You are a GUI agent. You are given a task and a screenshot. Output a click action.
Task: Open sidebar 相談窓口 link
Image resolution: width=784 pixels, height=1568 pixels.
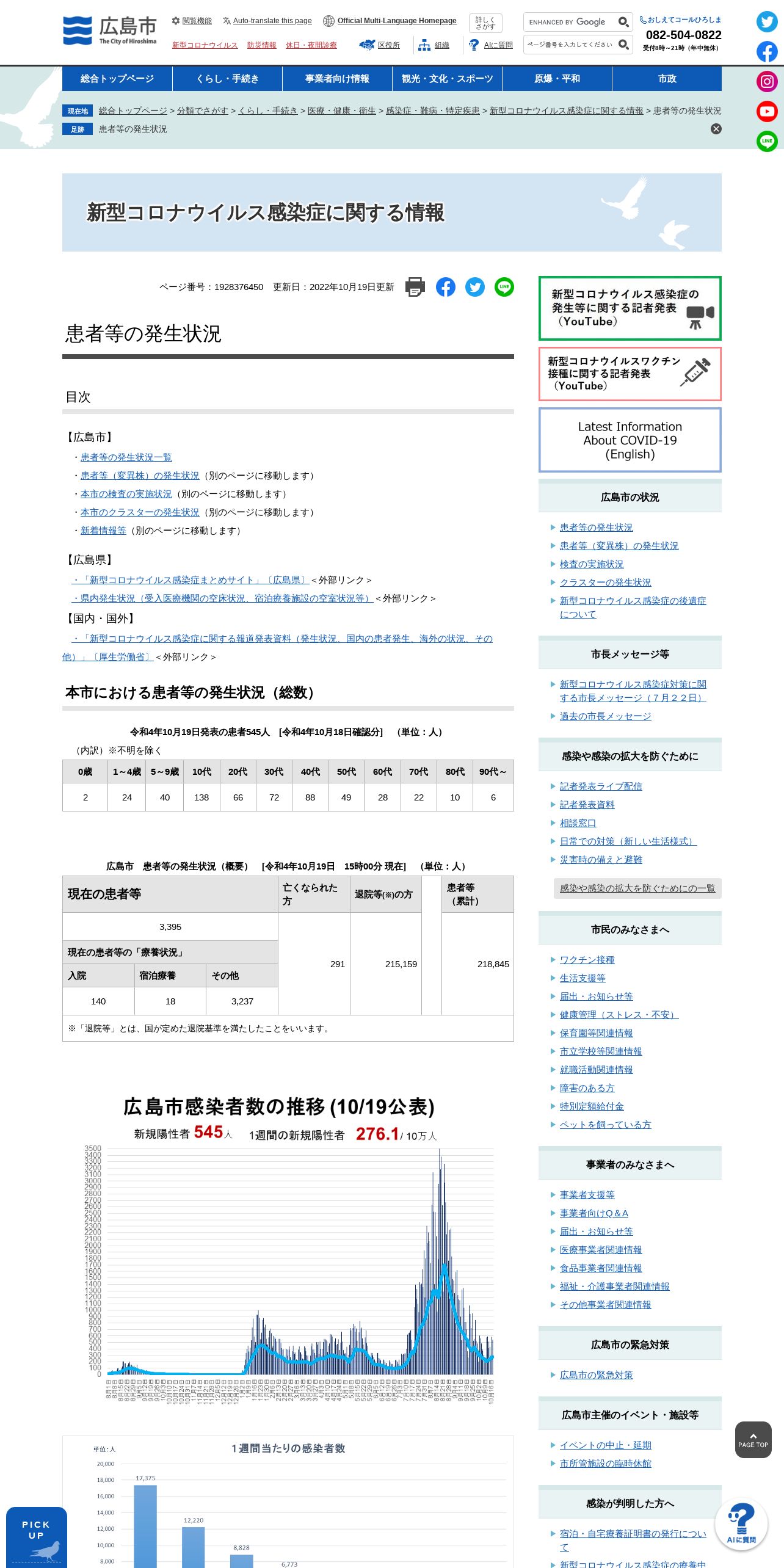(x=578, y=823)
